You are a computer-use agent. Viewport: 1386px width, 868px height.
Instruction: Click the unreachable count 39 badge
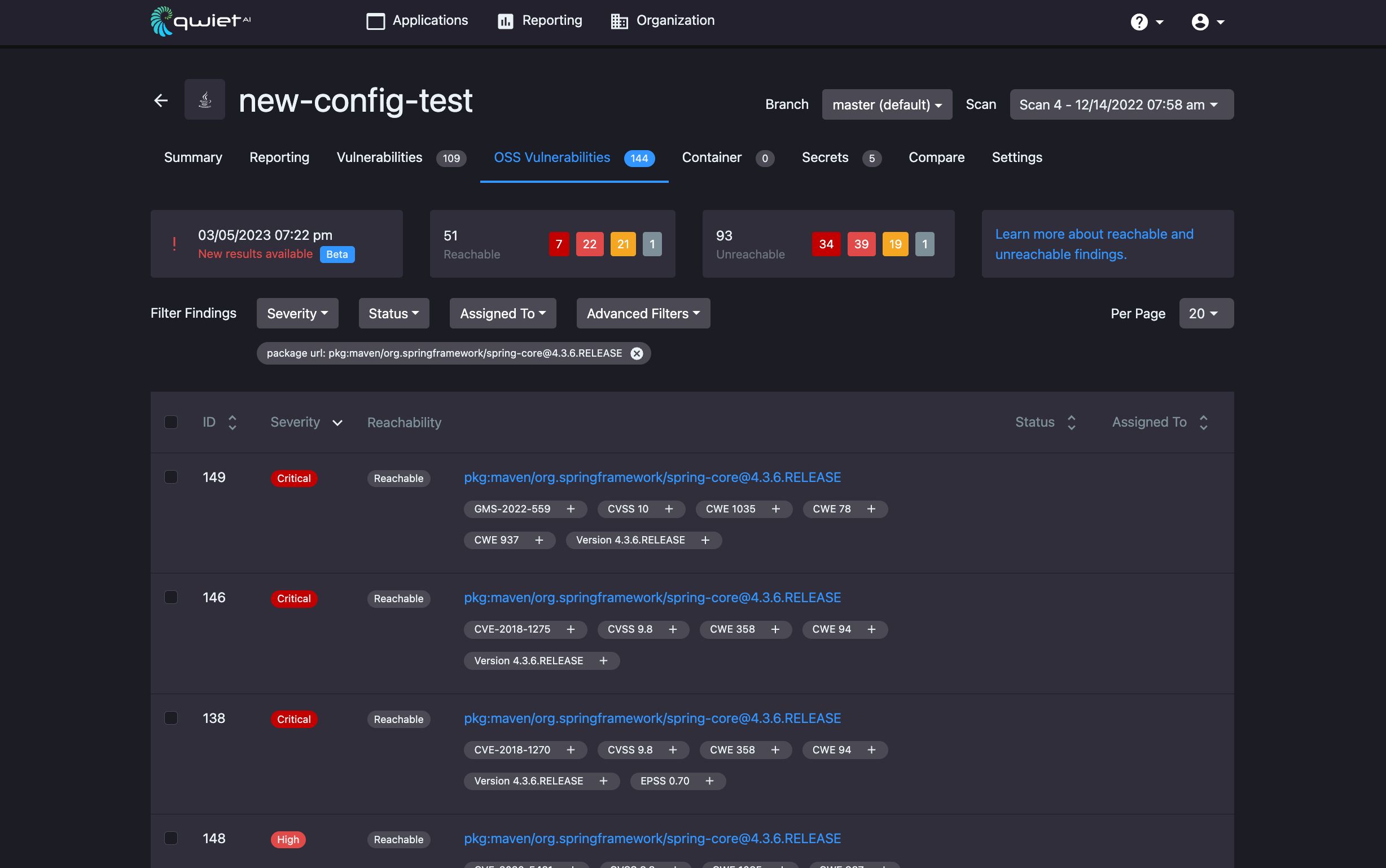[861, 244]
